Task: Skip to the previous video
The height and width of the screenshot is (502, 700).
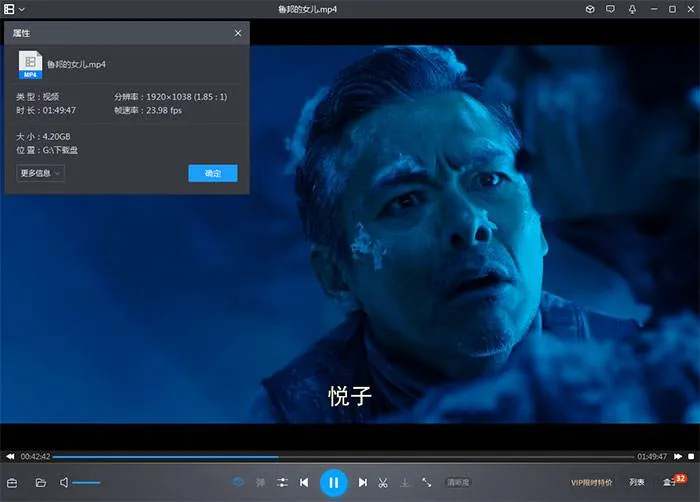Action: click(x=304, y=482)
